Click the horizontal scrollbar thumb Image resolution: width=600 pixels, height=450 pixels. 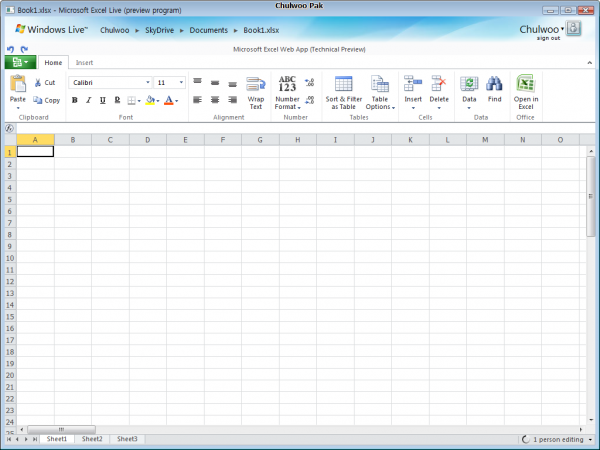click(61, 429)
